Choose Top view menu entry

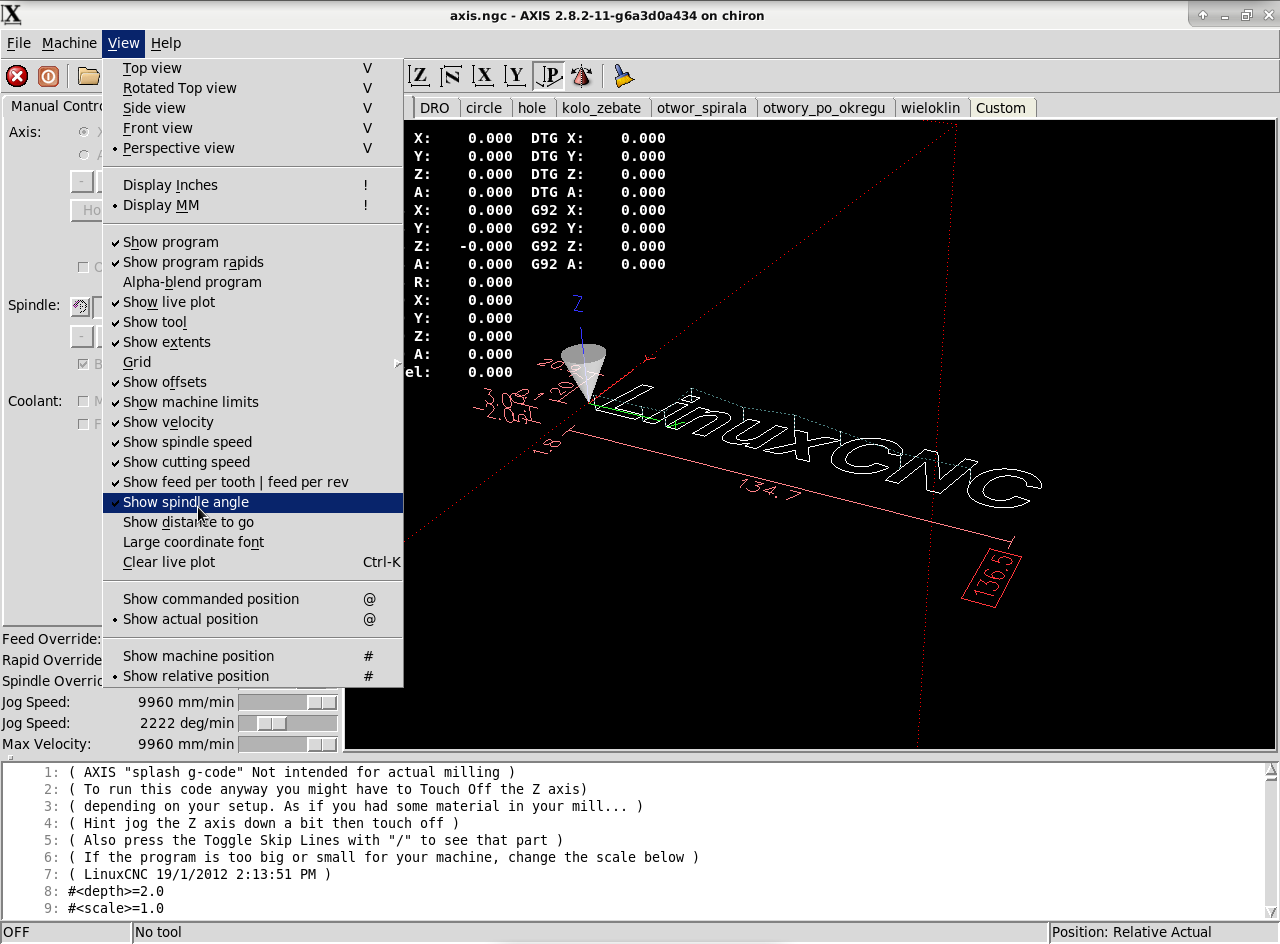point(253,68)
